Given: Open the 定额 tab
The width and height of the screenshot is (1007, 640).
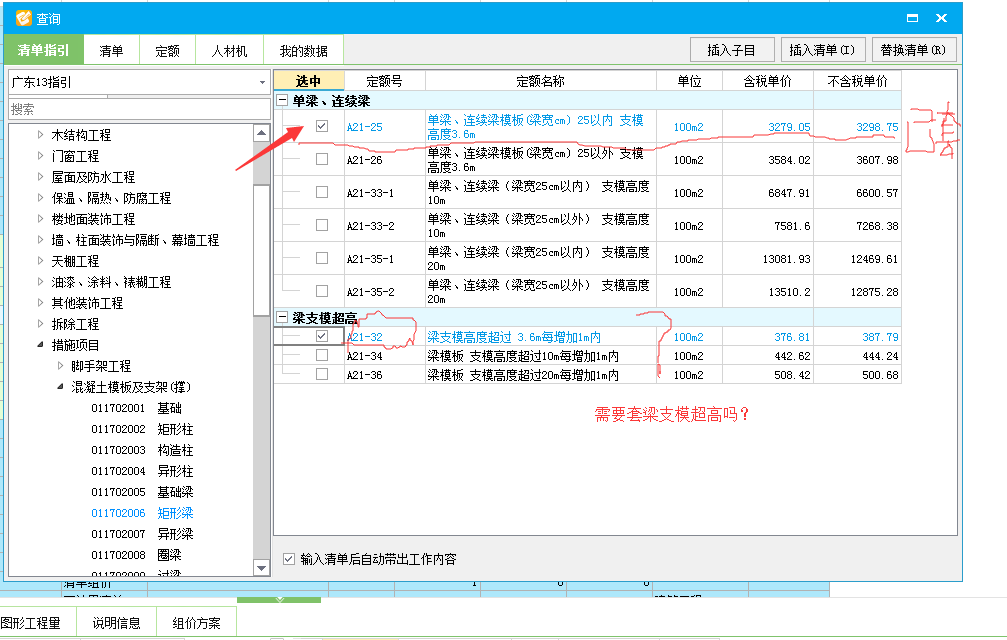Looking at the screenshot, I should 167,51.
